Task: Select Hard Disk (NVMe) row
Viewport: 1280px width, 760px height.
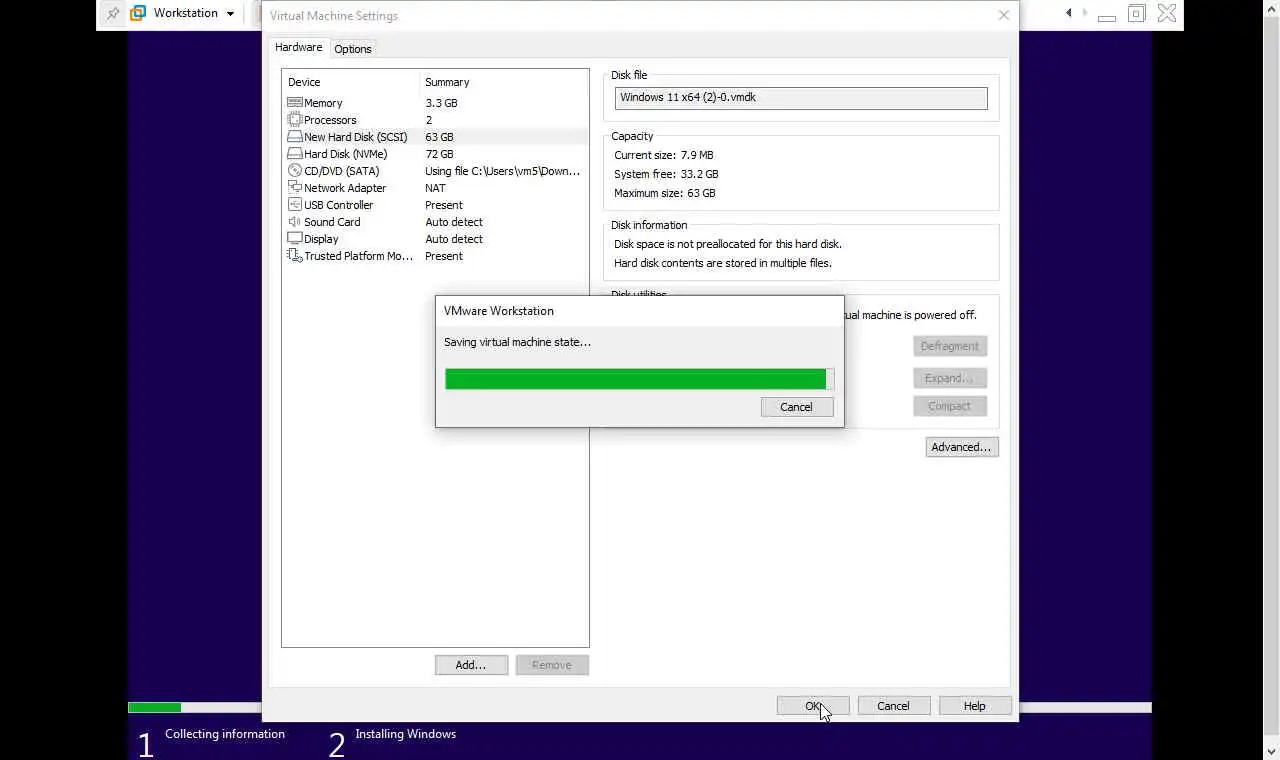Action: tap(435, 154)
